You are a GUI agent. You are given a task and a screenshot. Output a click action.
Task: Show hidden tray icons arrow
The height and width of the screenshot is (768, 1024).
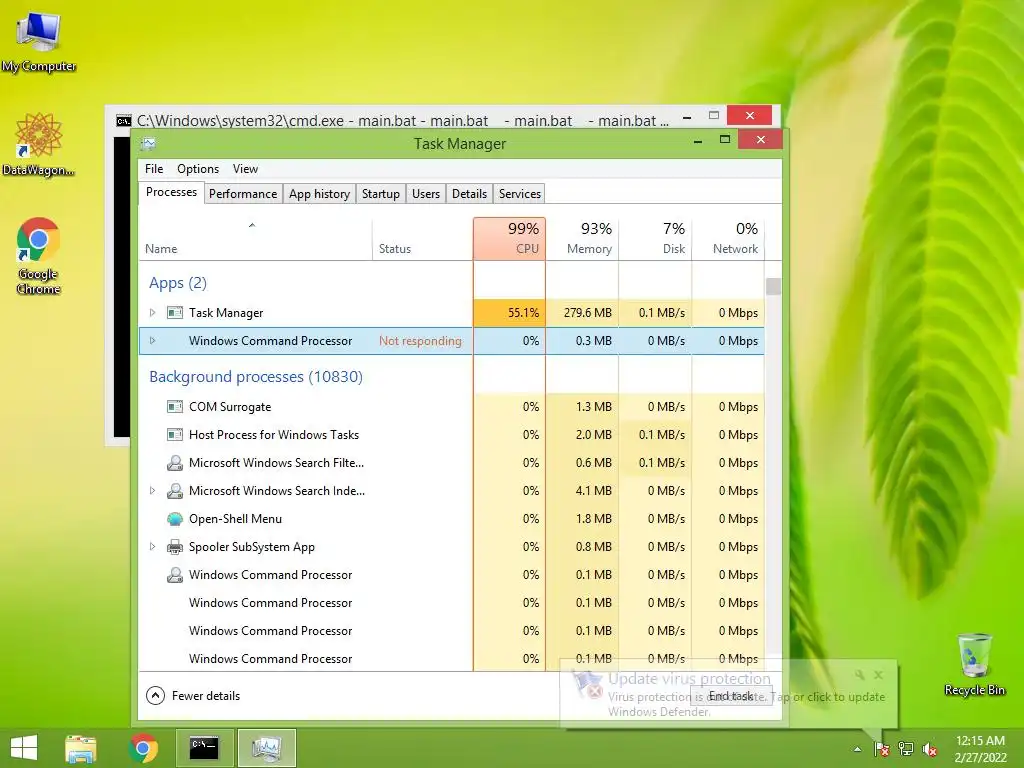pyautogui.click(x=857, y=749)
